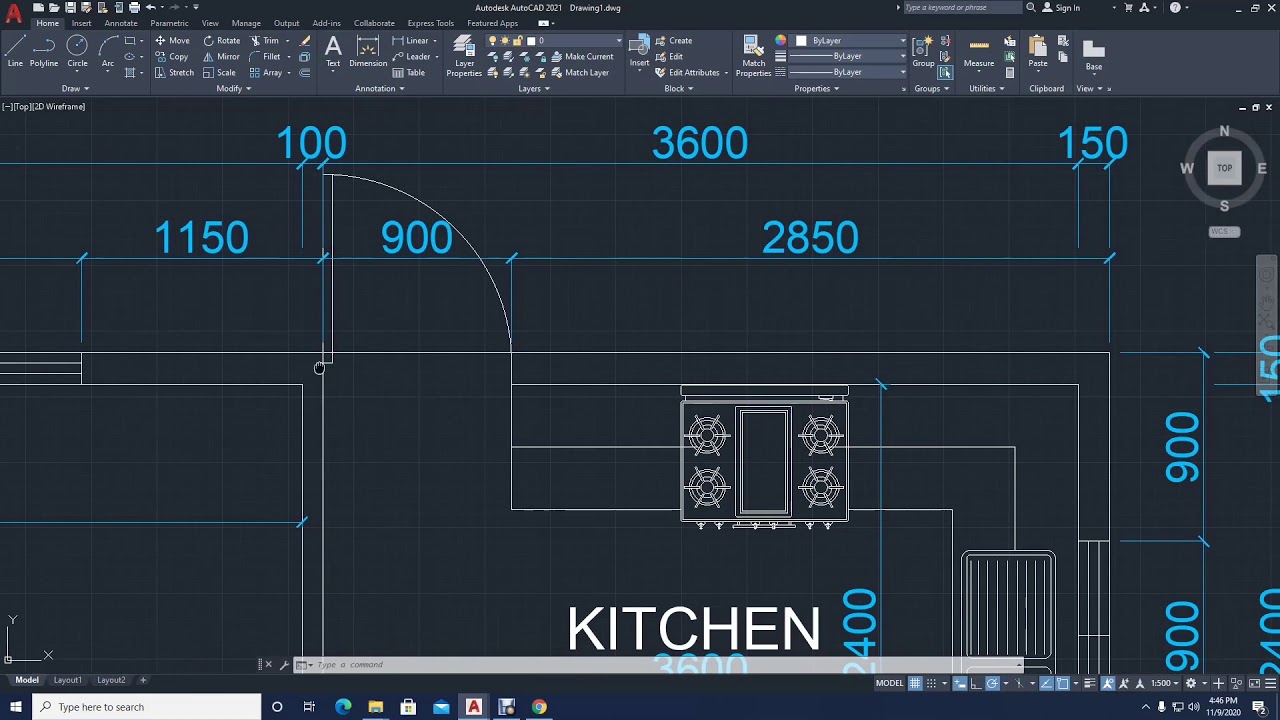The height and width of the screenshot is (720, 1280).
Task: Activate the Move command
Action: pyautogui.click(x=172, y=41)
